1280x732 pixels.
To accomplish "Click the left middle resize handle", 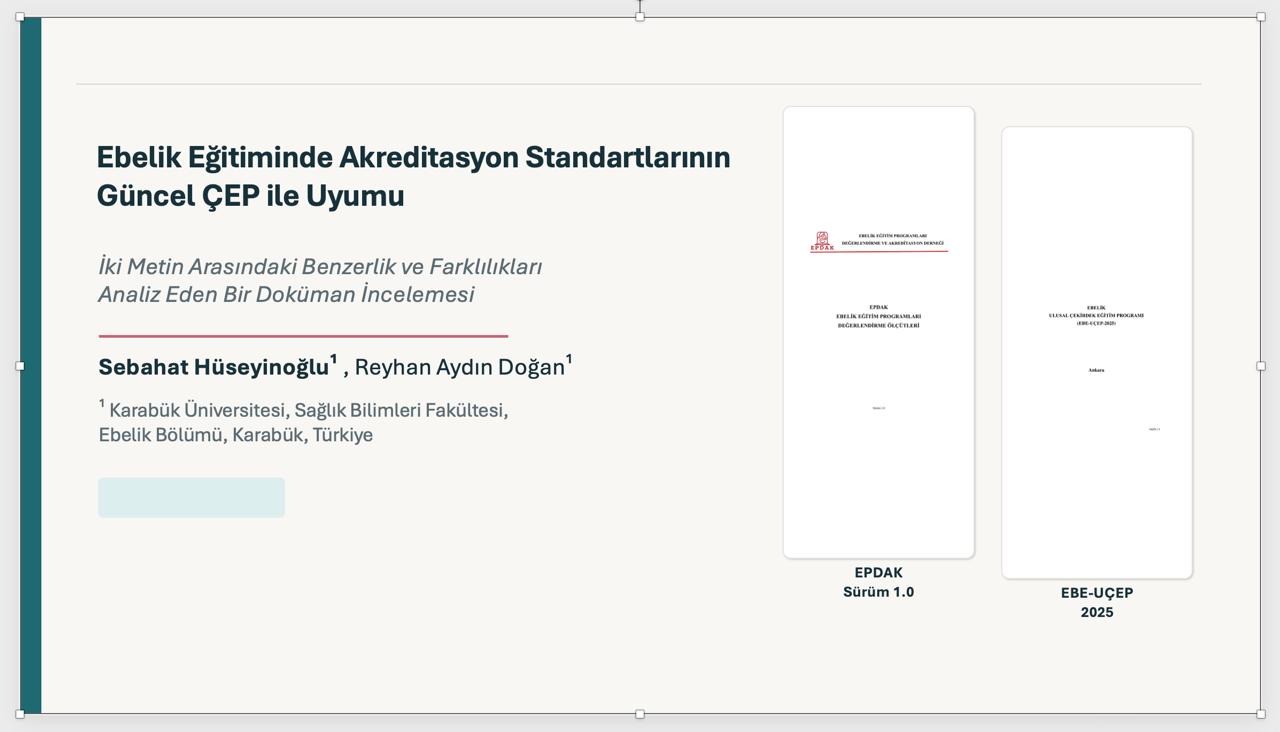I will [x=20, y=366].
